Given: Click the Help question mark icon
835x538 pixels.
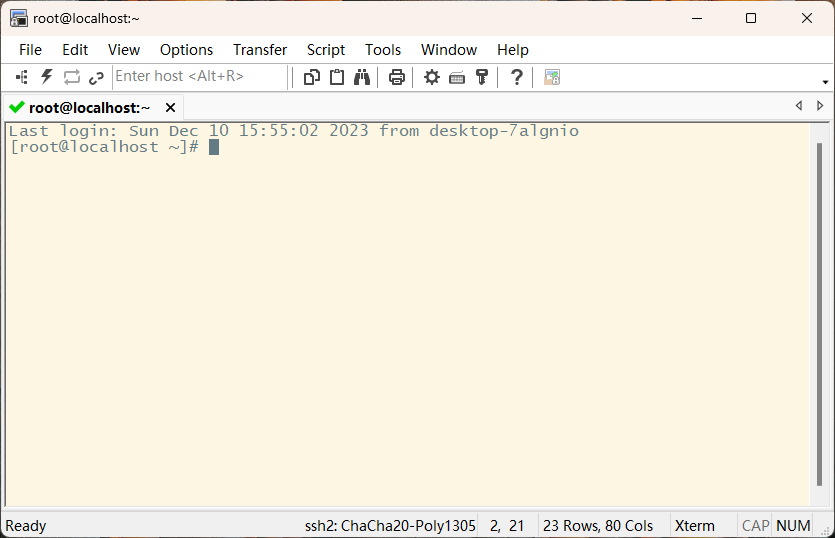Looking at the screenshot, I should (517, 77).
